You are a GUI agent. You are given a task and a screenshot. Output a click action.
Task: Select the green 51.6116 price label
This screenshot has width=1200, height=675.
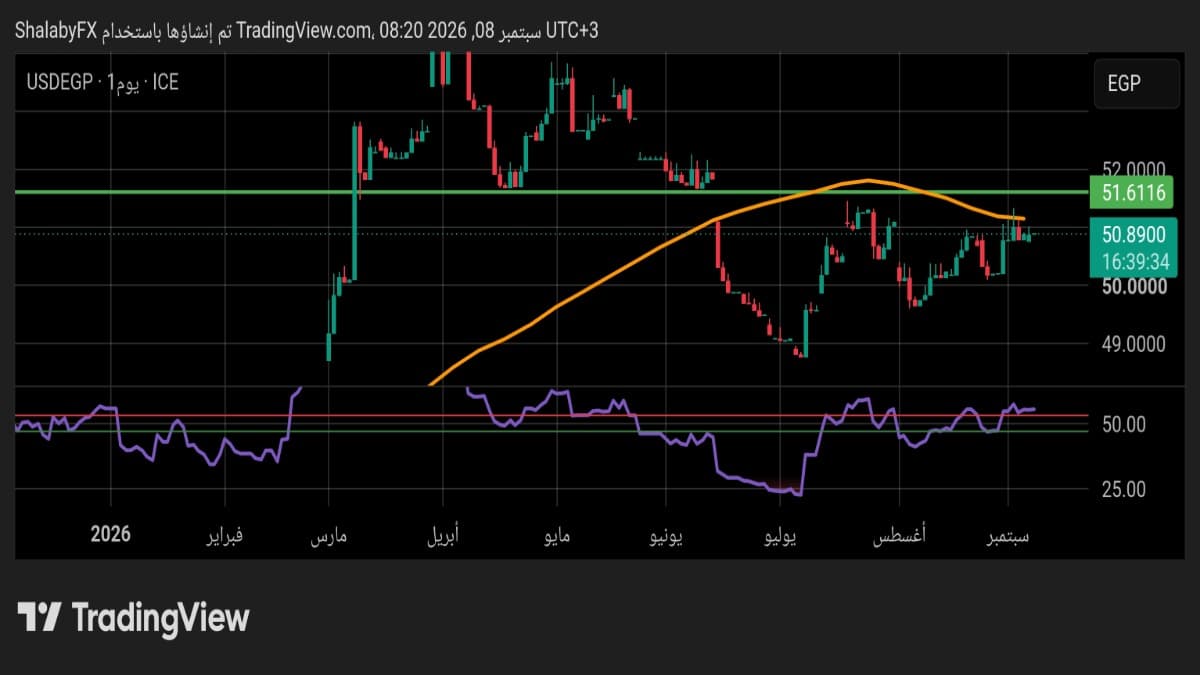[1134, 192]
